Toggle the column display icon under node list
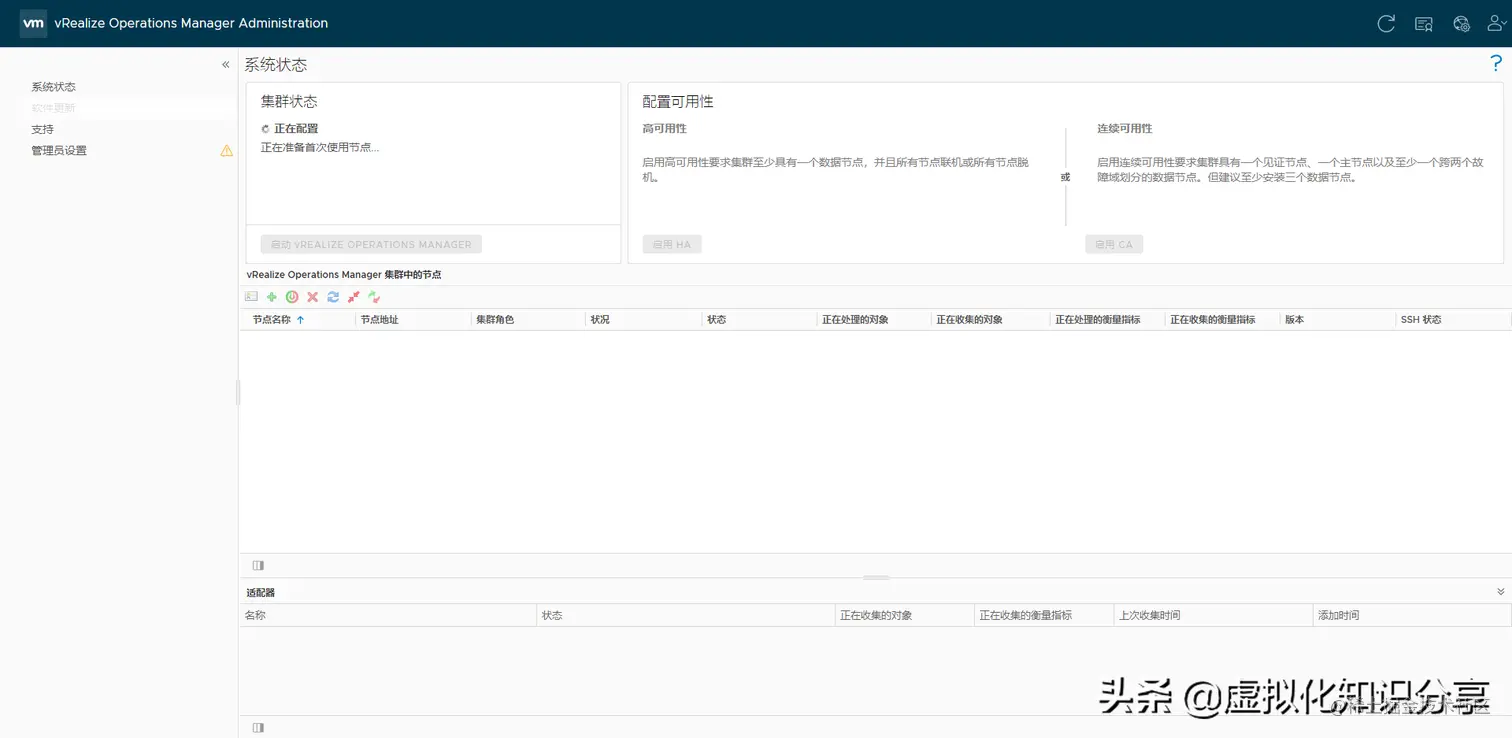The image size is (1512, 738). point(257,565)
